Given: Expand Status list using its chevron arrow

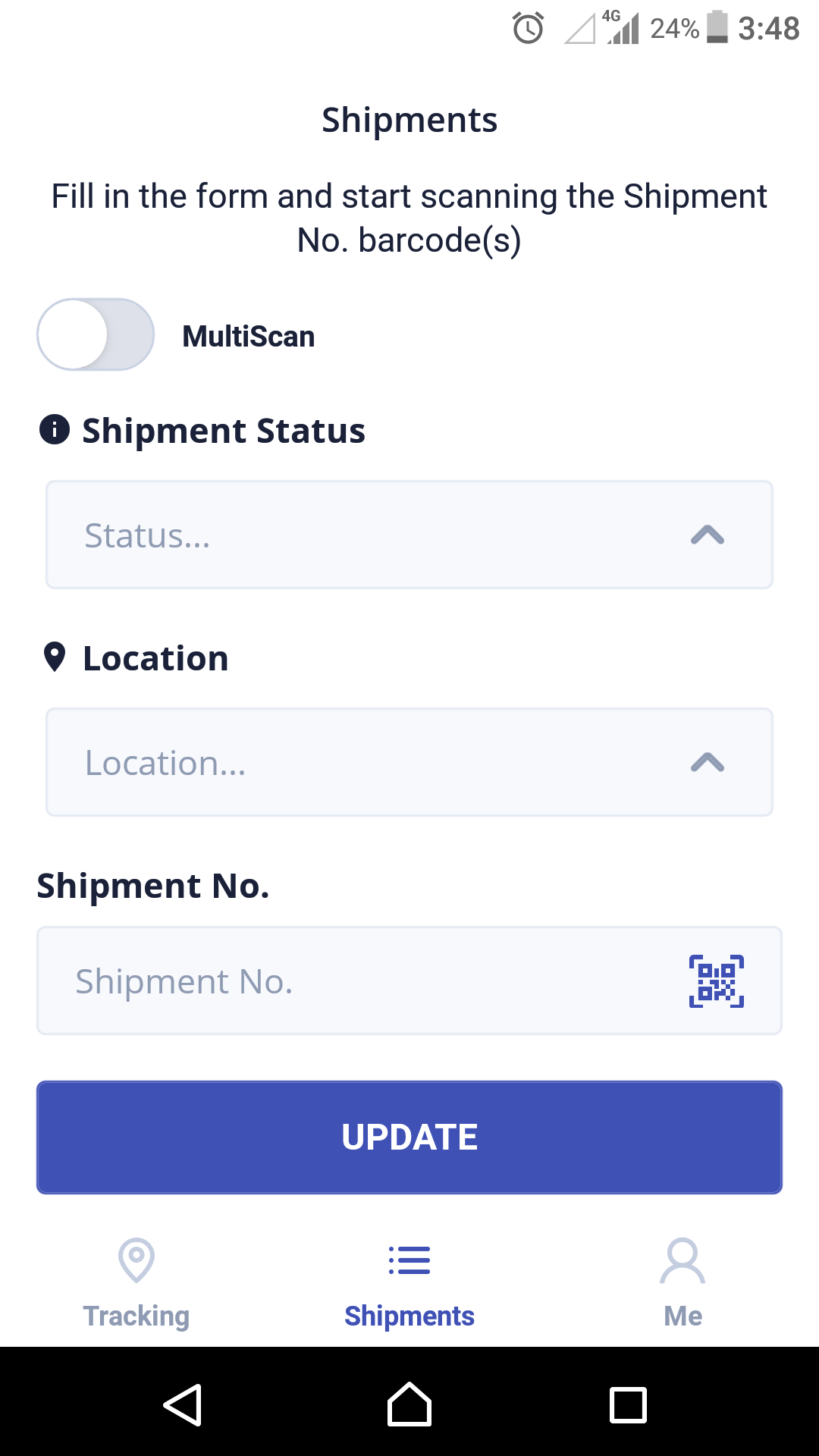Looking at the screenshot, I should click(708, 535).
